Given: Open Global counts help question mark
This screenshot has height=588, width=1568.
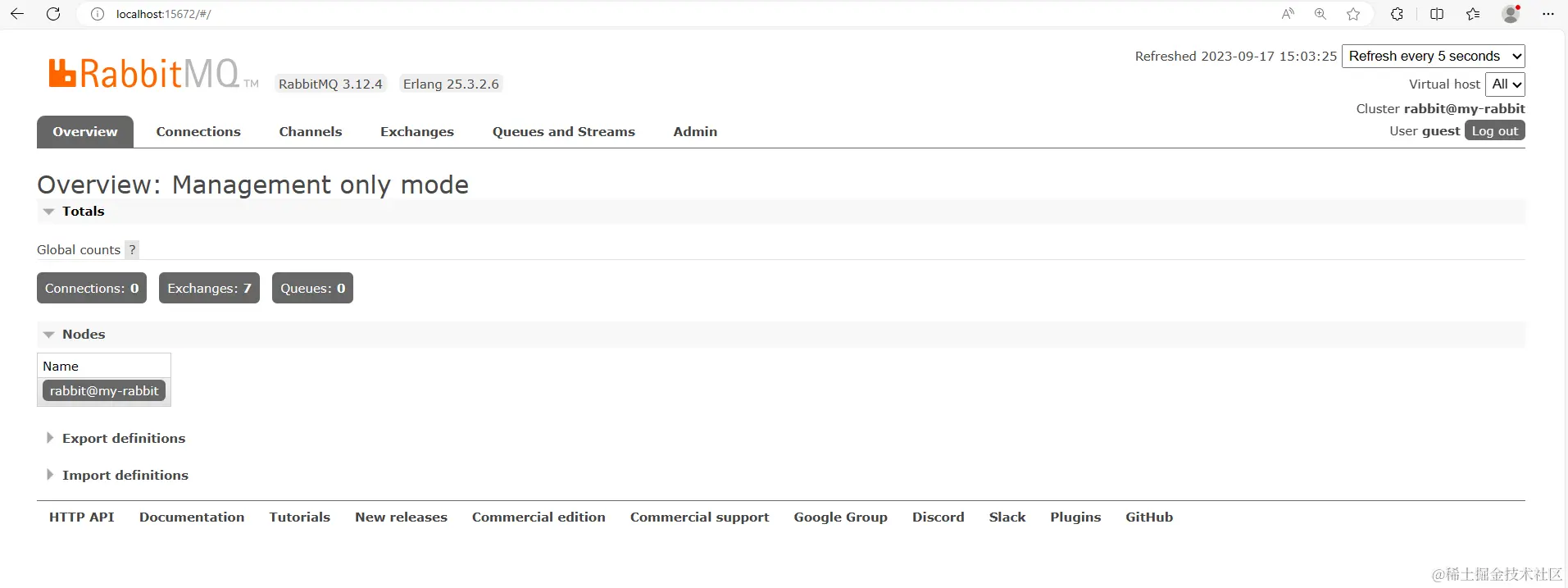Looking at the screenshot, I should click(x=132, y=249).
